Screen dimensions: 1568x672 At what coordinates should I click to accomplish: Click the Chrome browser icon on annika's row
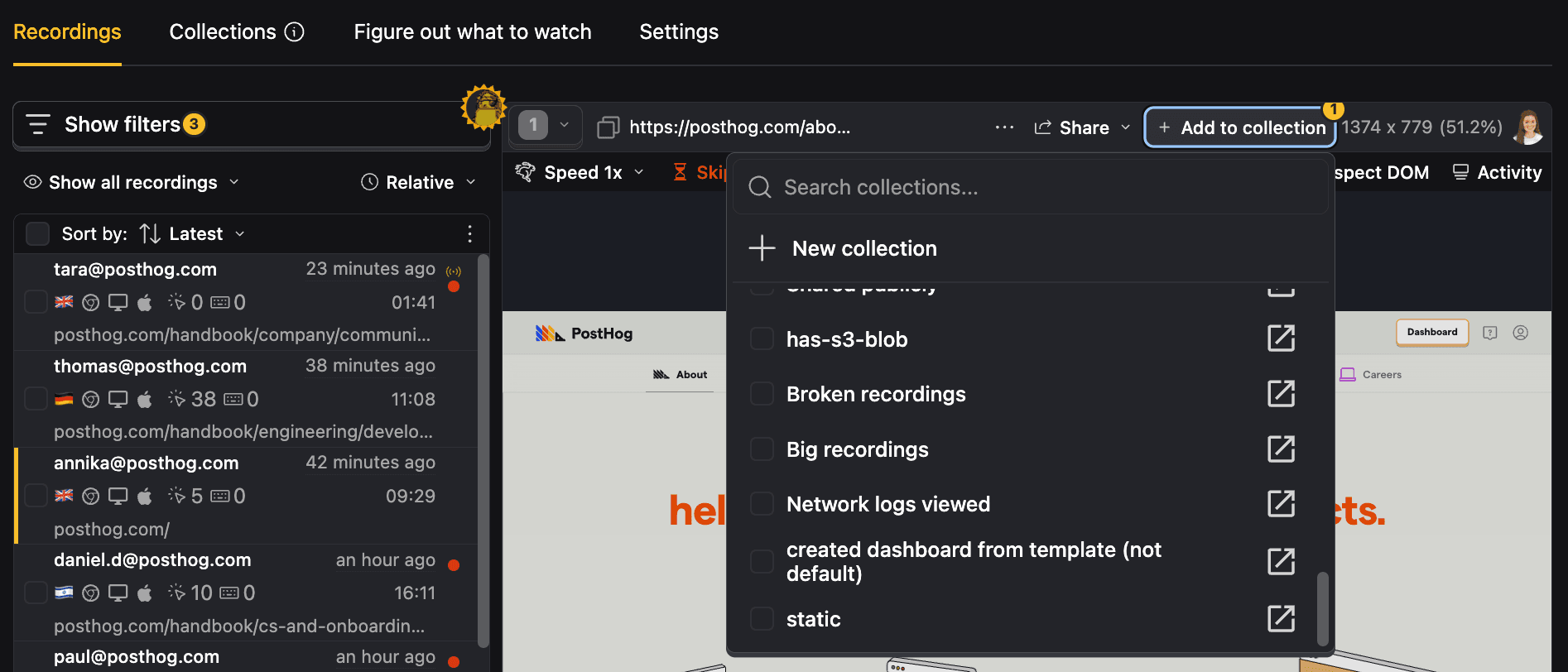(91, 496)
